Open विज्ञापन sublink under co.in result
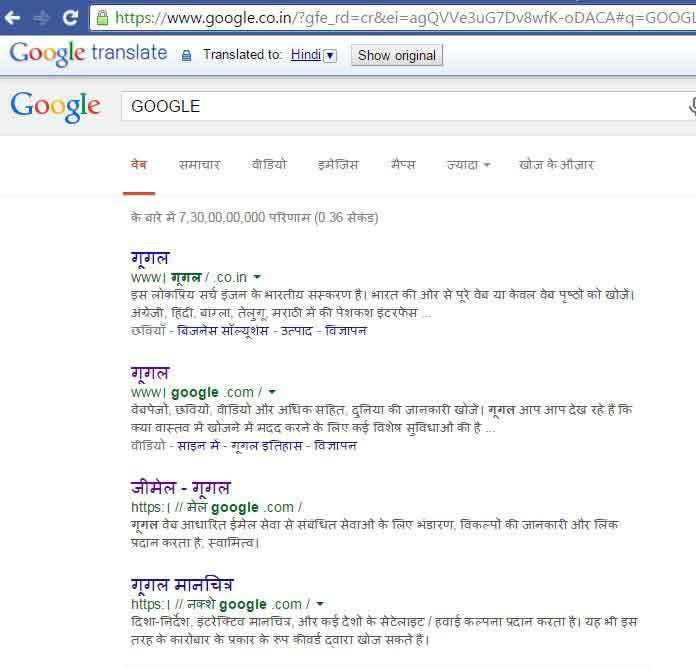Viewport: 696px width, 672px height. tap(346, 331)
